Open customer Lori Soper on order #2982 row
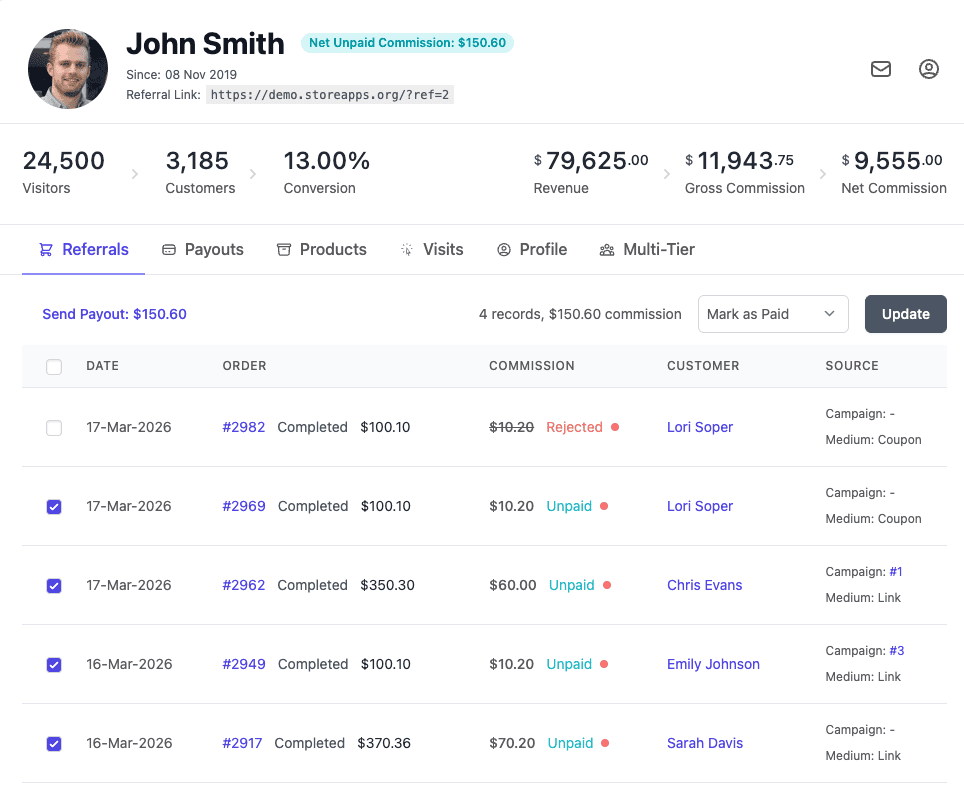Image resolution: width=964 pixels, height=789 pixels. 700,427
